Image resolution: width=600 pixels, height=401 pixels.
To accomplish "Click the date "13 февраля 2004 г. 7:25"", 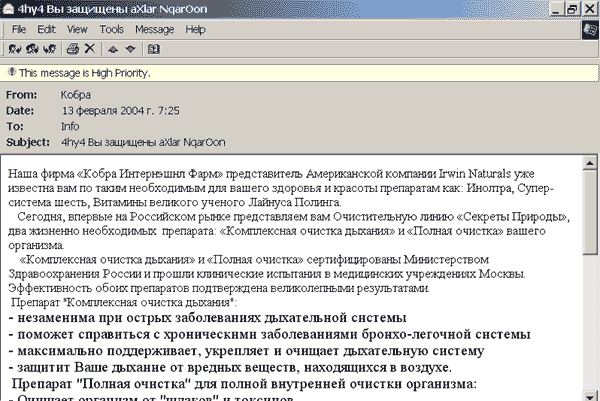I will 120,111.
